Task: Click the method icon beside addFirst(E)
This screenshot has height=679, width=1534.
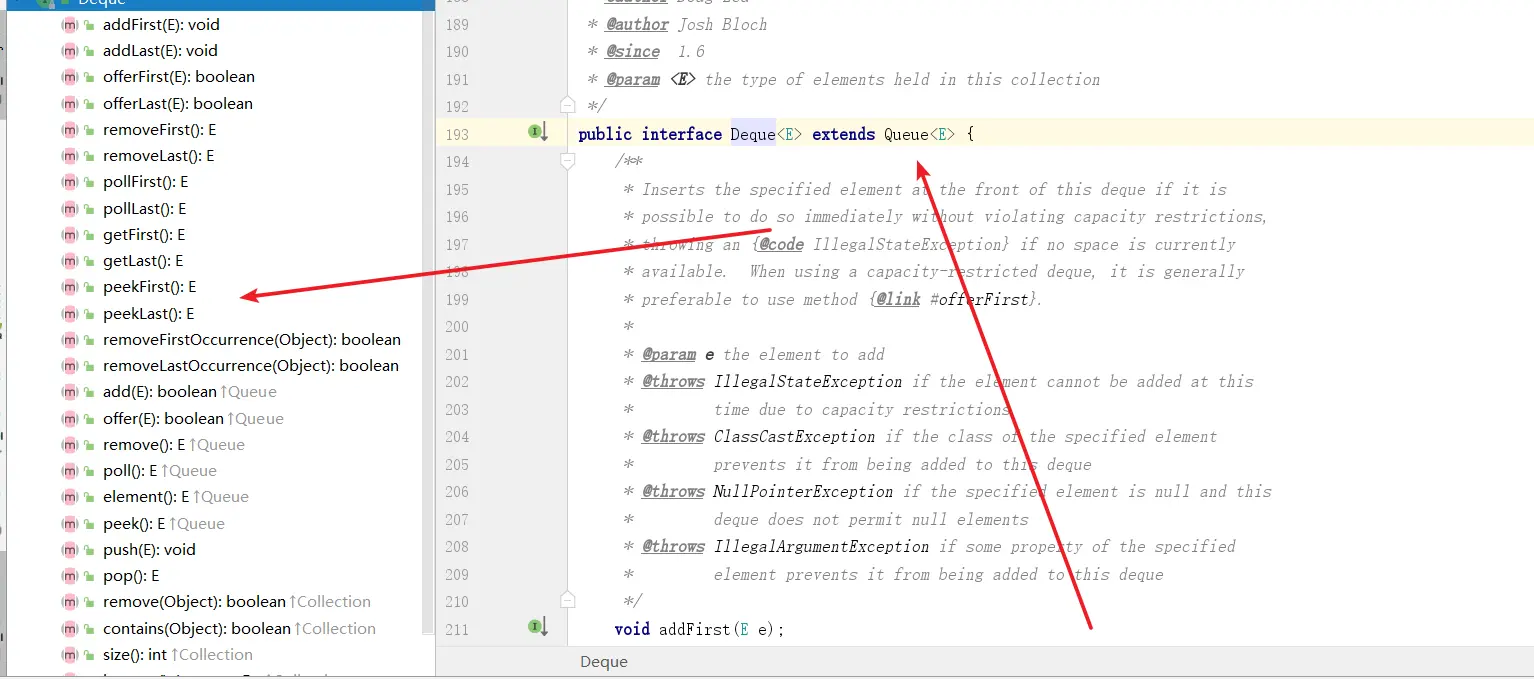Action: 69,24
